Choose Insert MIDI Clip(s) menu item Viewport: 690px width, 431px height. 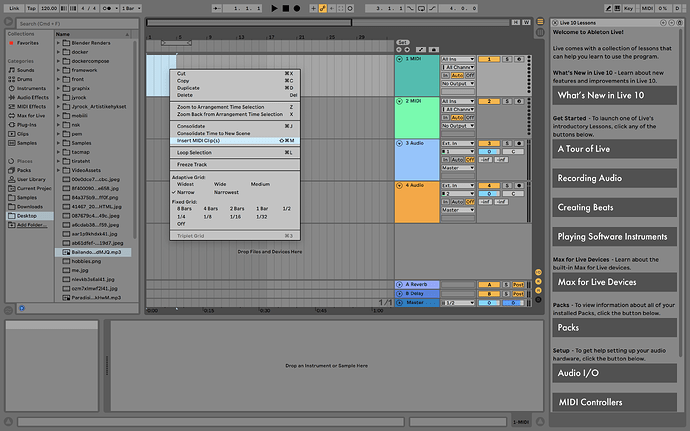235,141
